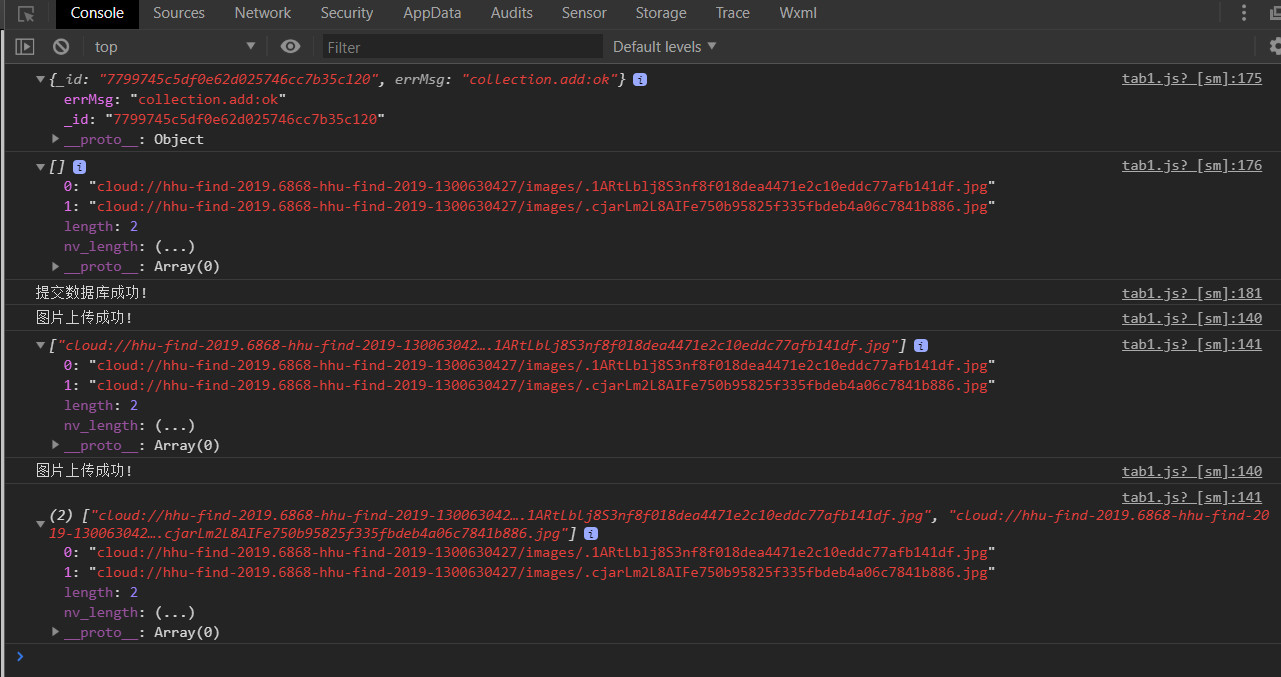Switch to the Wxml tab

point(797,13)
